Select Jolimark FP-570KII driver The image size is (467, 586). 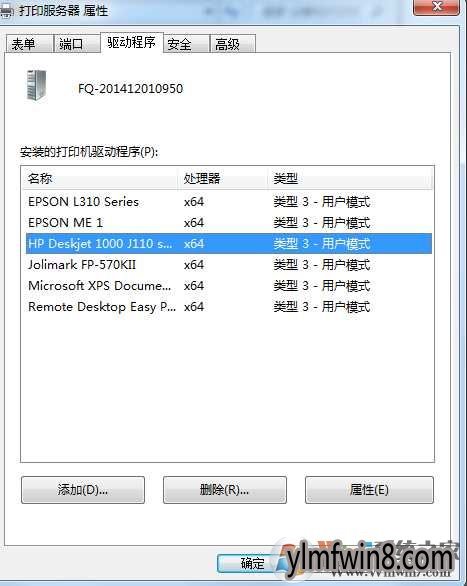(229, 265)
